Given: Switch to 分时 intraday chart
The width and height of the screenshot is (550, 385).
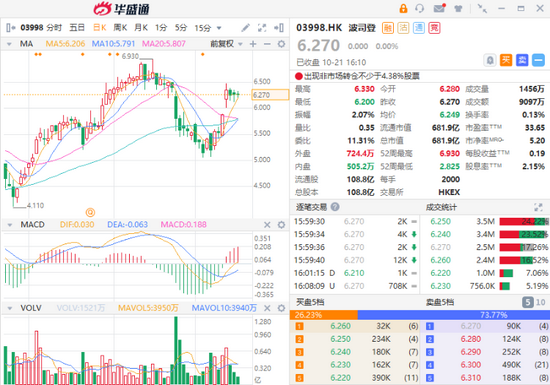Looking at the screenshot, I should pos(54,28).
